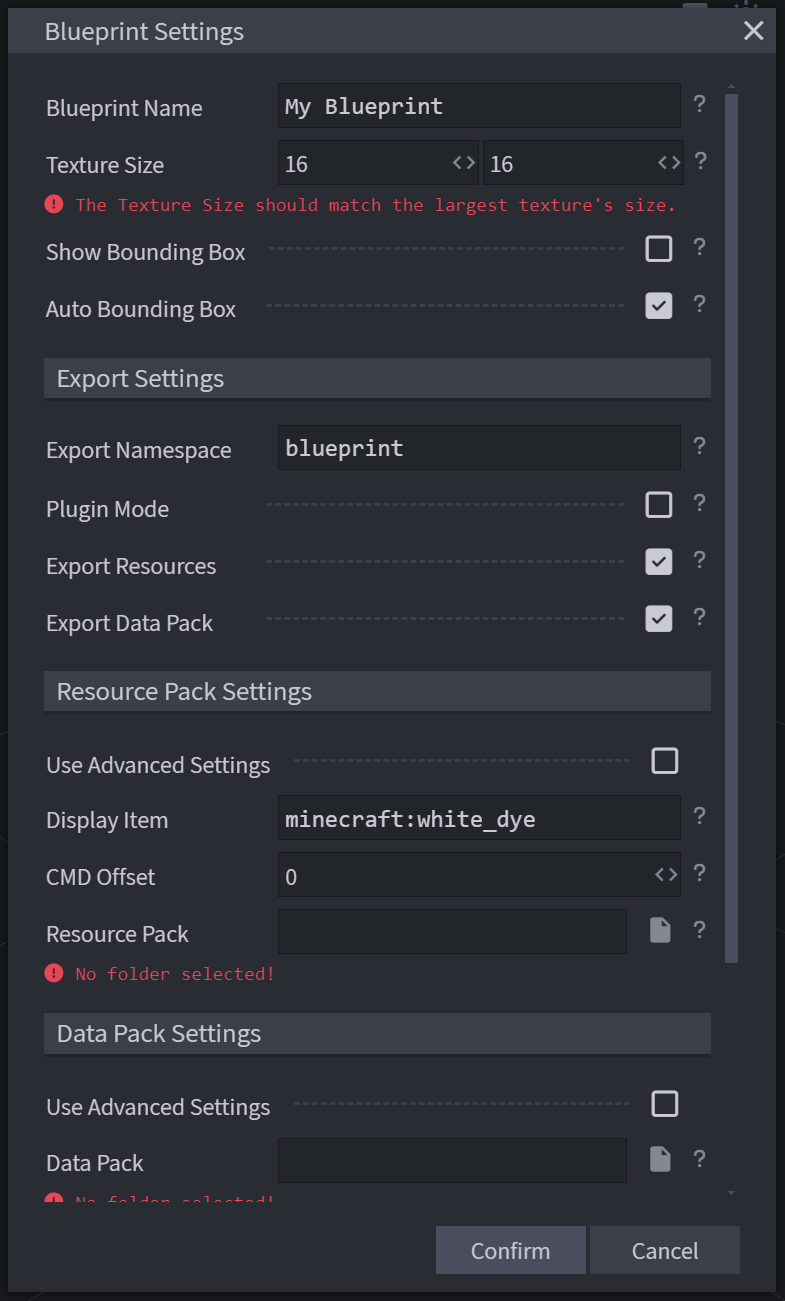The height and width of the screenshot is (1301, 785).
Task: Click the Blueprint Settings title text
Action: pyautogui.click(x=144, y=32)
